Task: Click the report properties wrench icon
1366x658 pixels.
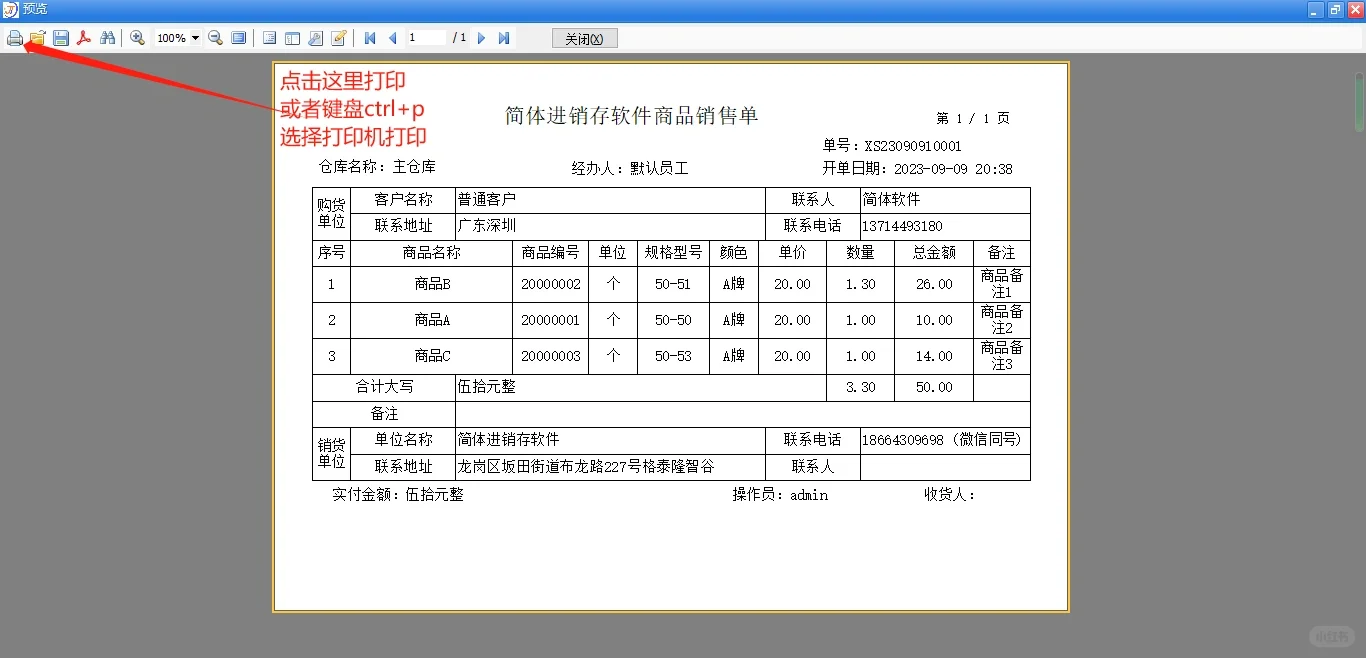Action: point(315,38)
